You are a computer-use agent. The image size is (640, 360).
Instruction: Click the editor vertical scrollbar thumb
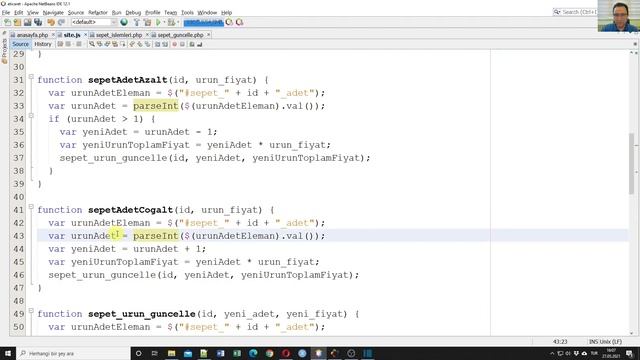[632, 163]
